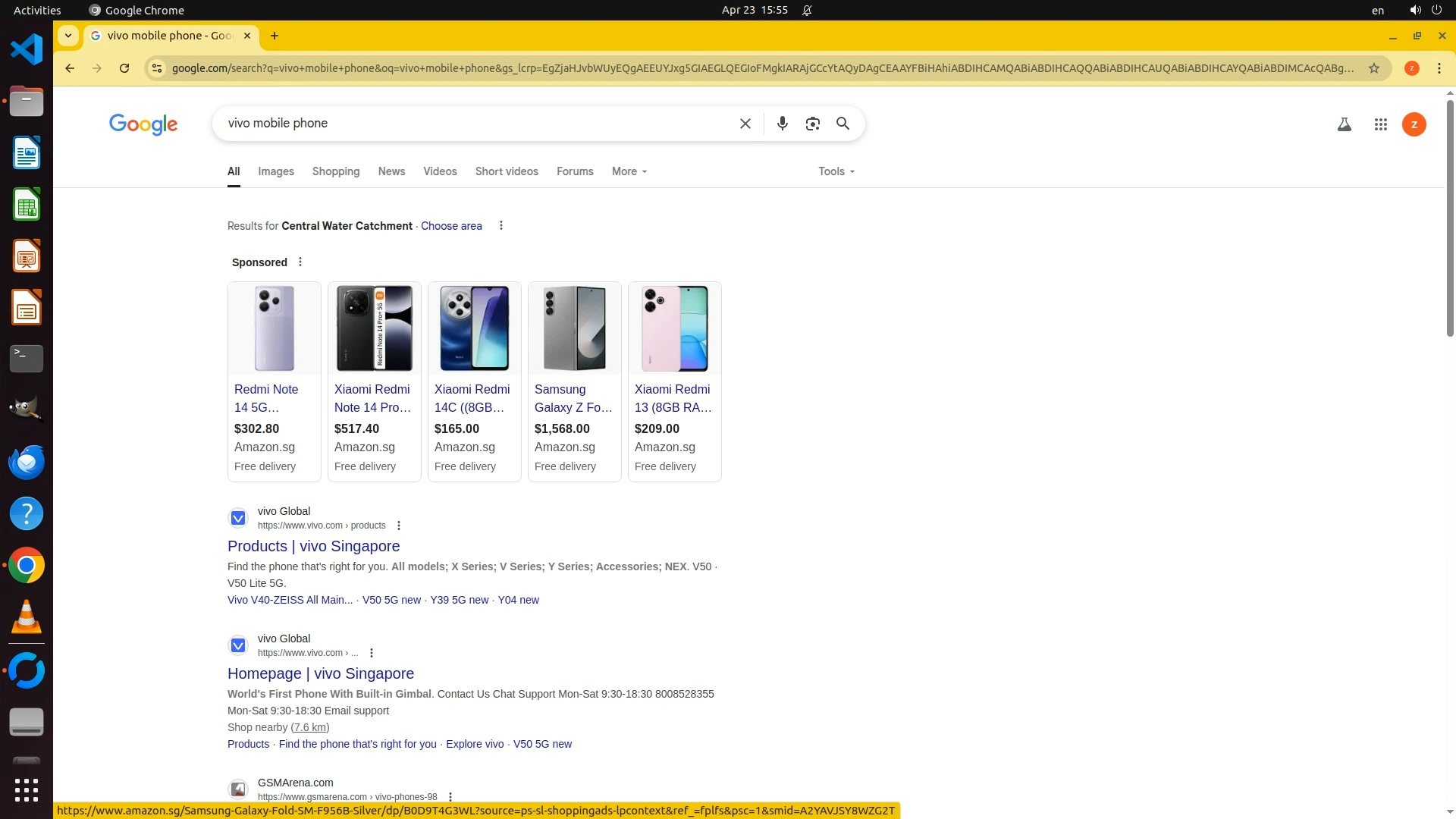1456x819 pixels.
Task: Switch to the Shopping tab
Action: click(335, 171)
